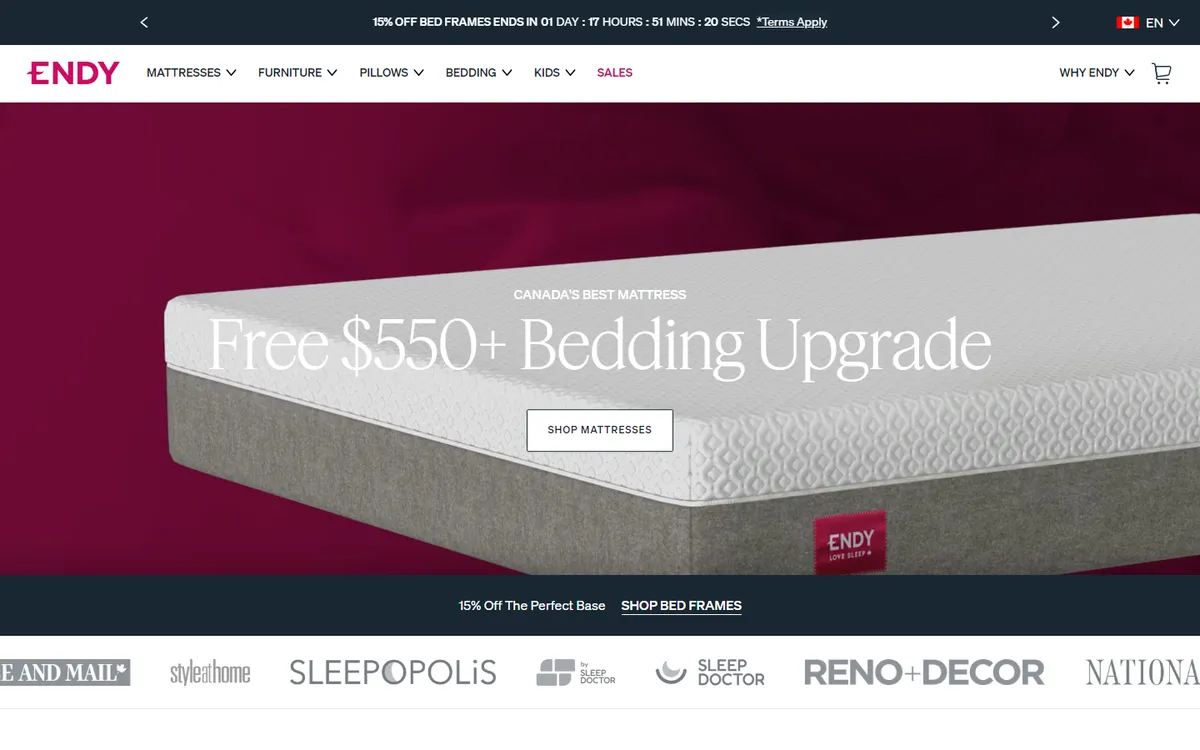Open the Kids dropdown menu

point(555,73)
